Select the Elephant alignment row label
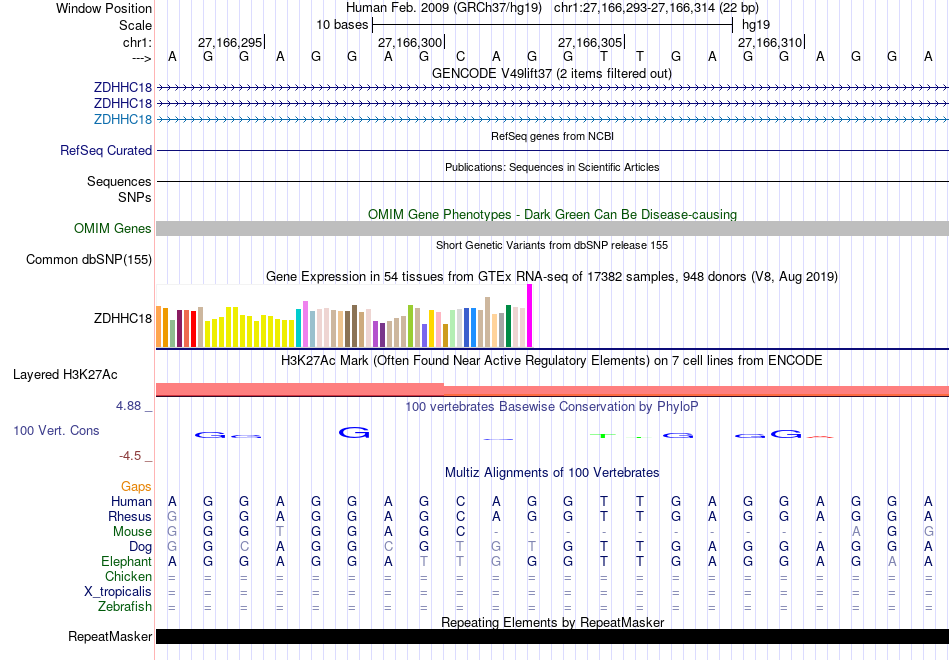Image resolution: width=950 pixels, height=660 pixels. coord(126,562)
